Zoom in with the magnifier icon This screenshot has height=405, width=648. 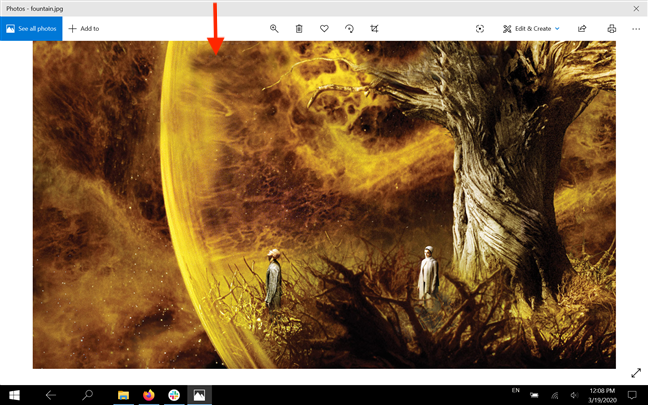click(x=274, y=29)
